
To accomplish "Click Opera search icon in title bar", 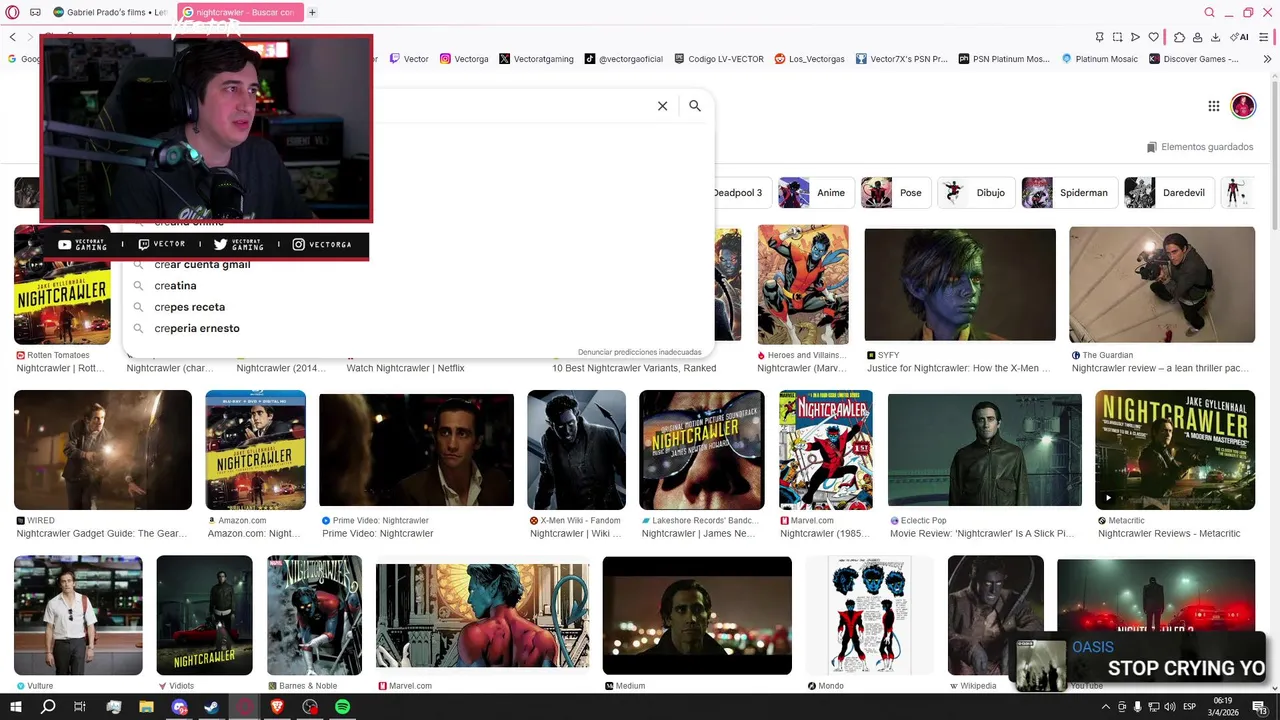I will click(x=1209, y=12).
